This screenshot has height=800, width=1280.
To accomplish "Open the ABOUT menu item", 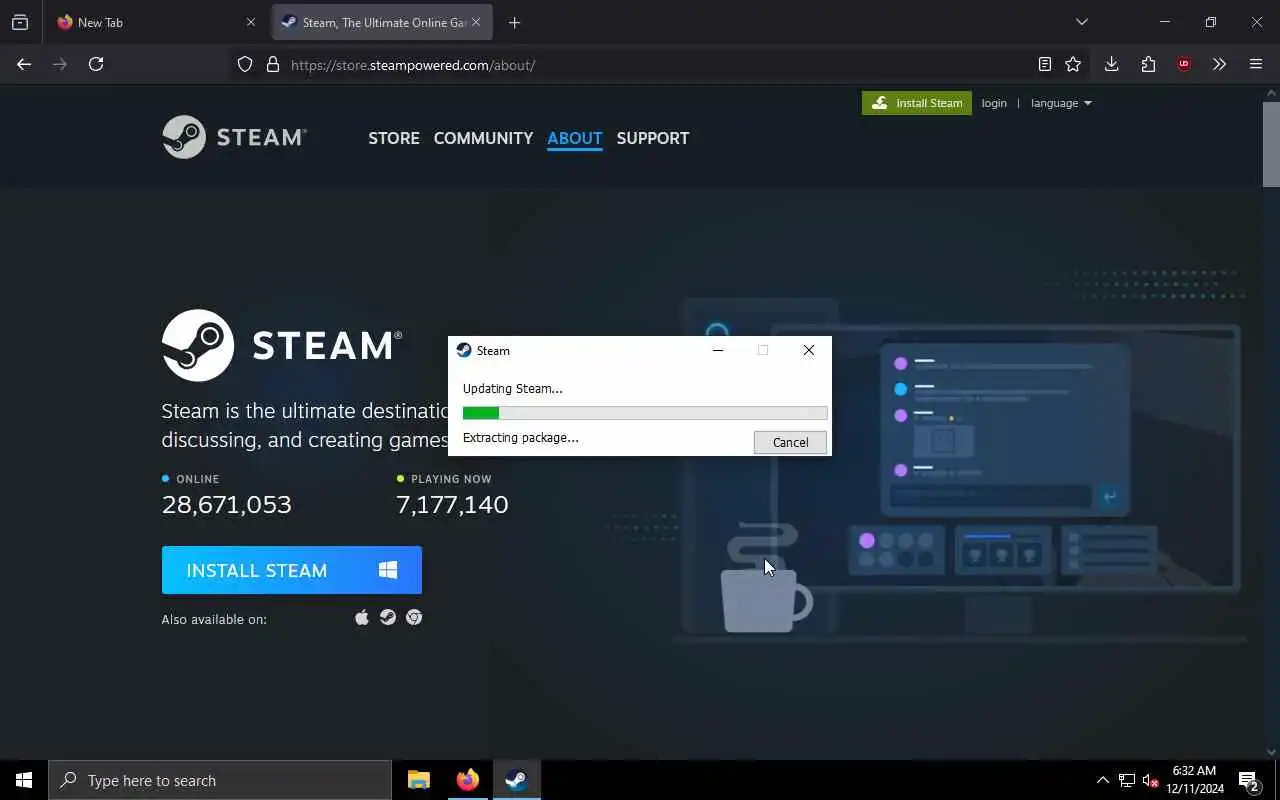I will pos(575,138).
